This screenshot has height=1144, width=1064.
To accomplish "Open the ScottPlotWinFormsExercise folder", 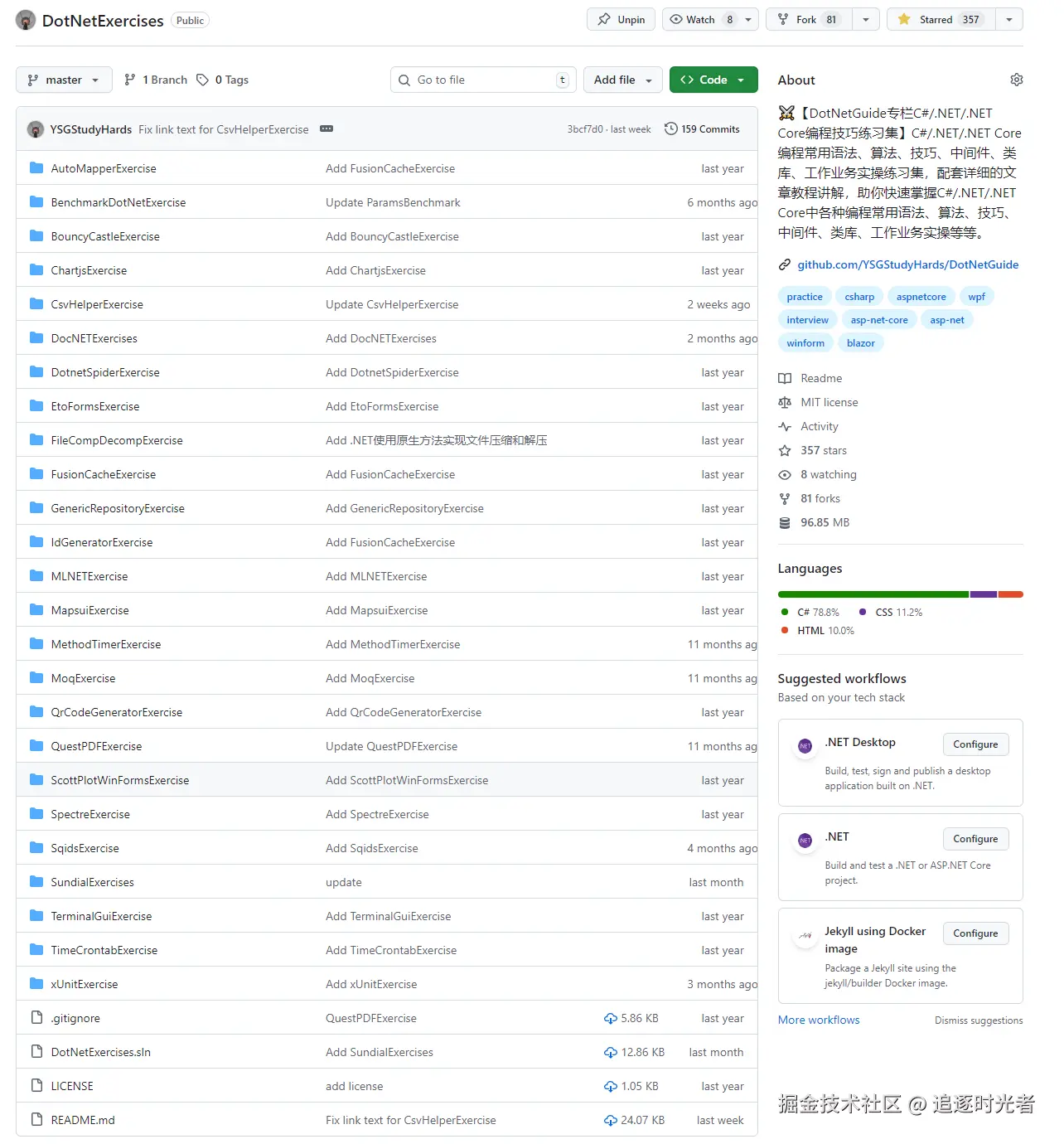I will pyautogui.click(x=120, y=780).
